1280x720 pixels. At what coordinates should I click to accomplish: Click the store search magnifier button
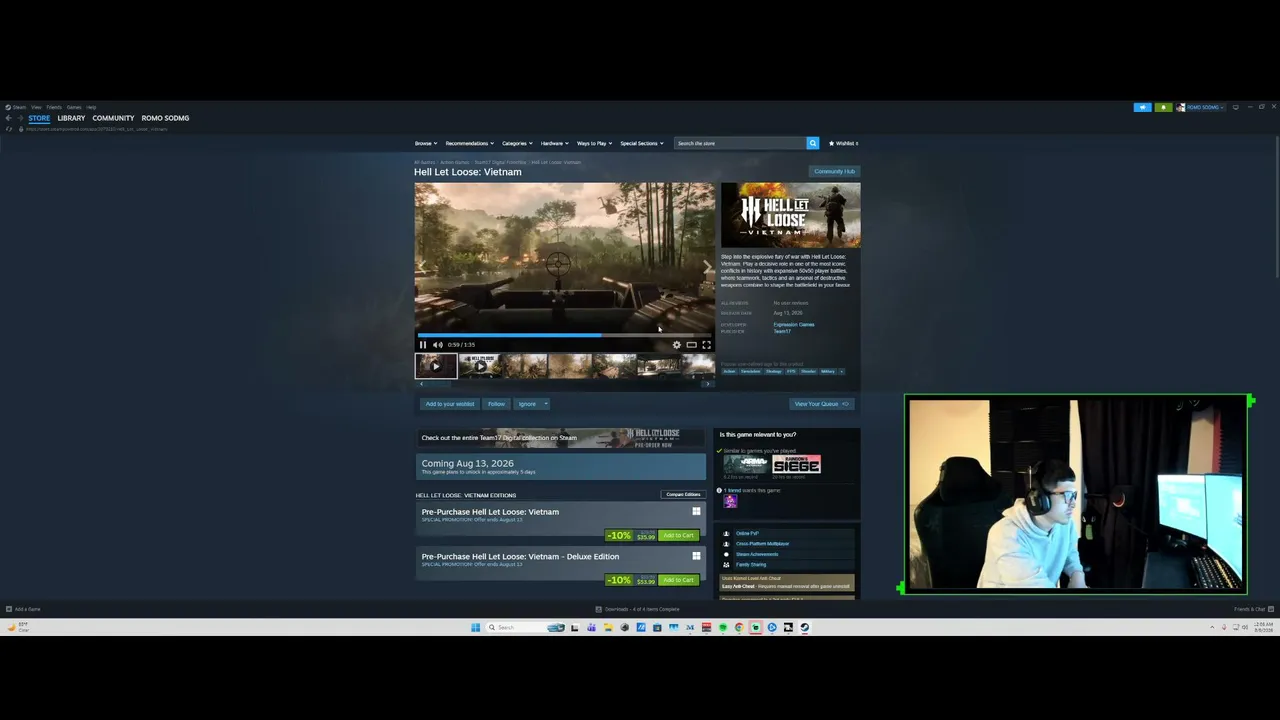click(x=813, y=143)
